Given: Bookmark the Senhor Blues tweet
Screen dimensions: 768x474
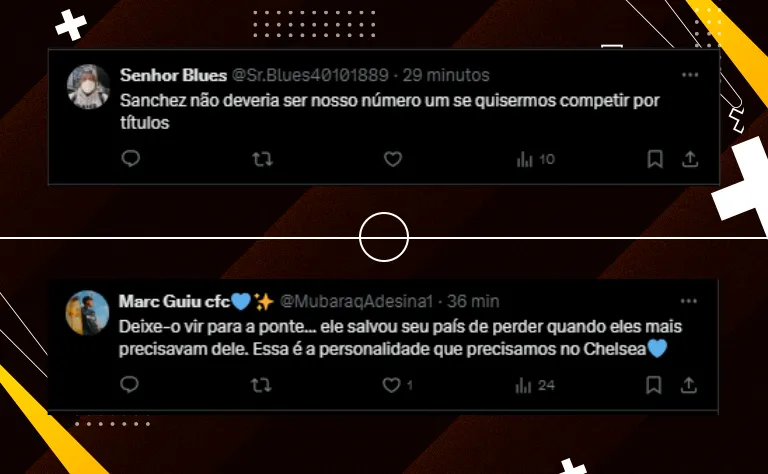Looking at the screenshot, I should 655,159.
